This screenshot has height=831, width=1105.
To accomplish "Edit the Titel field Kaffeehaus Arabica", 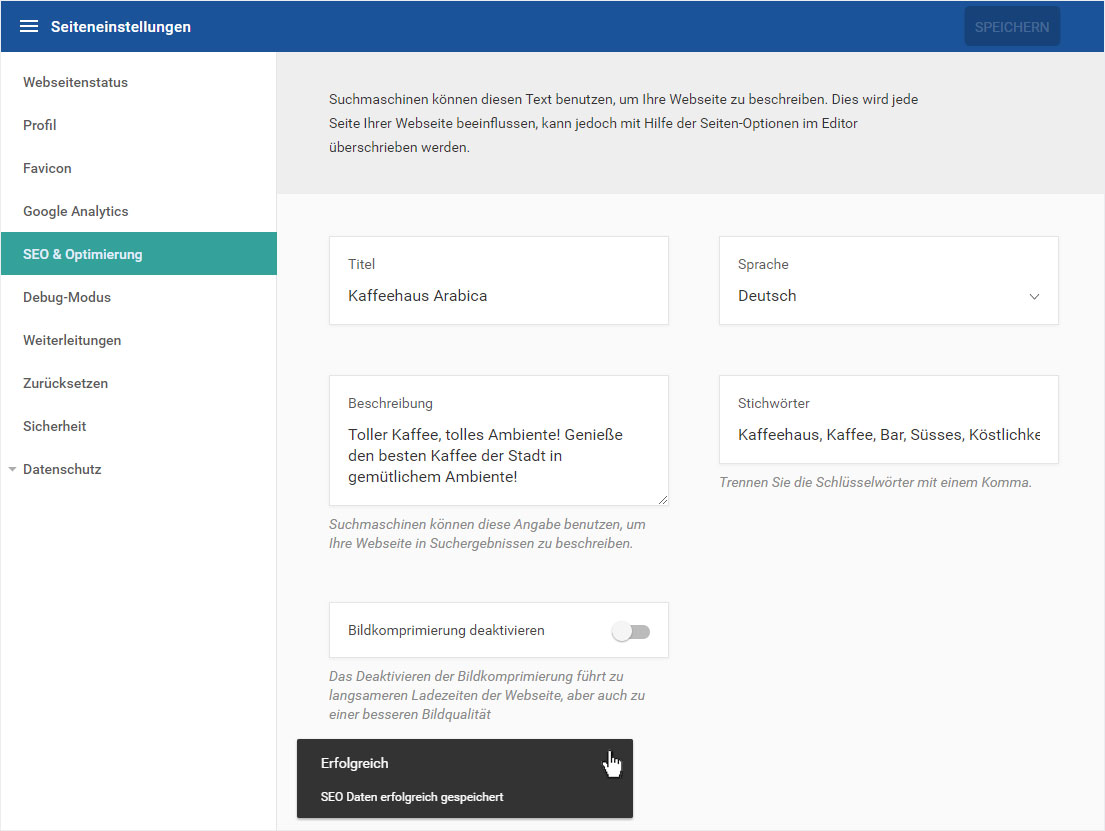I will click(499, 281).
